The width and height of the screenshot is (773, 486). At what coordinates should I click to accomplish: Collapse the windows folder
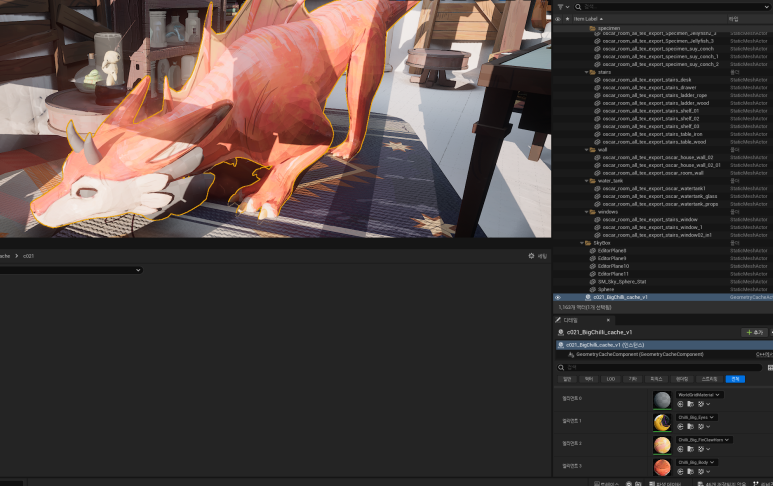coord(587,212)
